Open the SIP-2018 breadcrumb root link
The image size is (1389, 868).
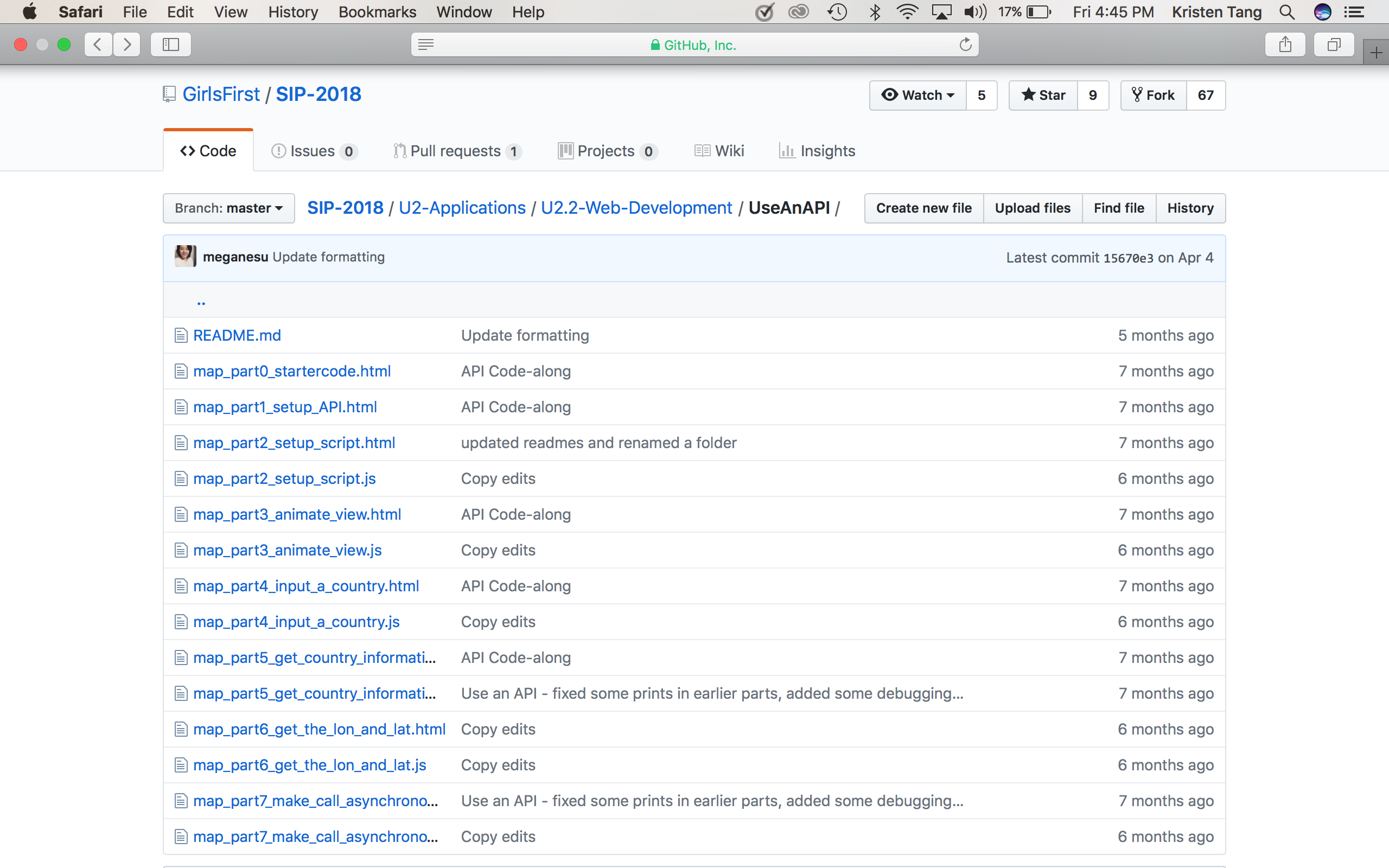[345, 208]
